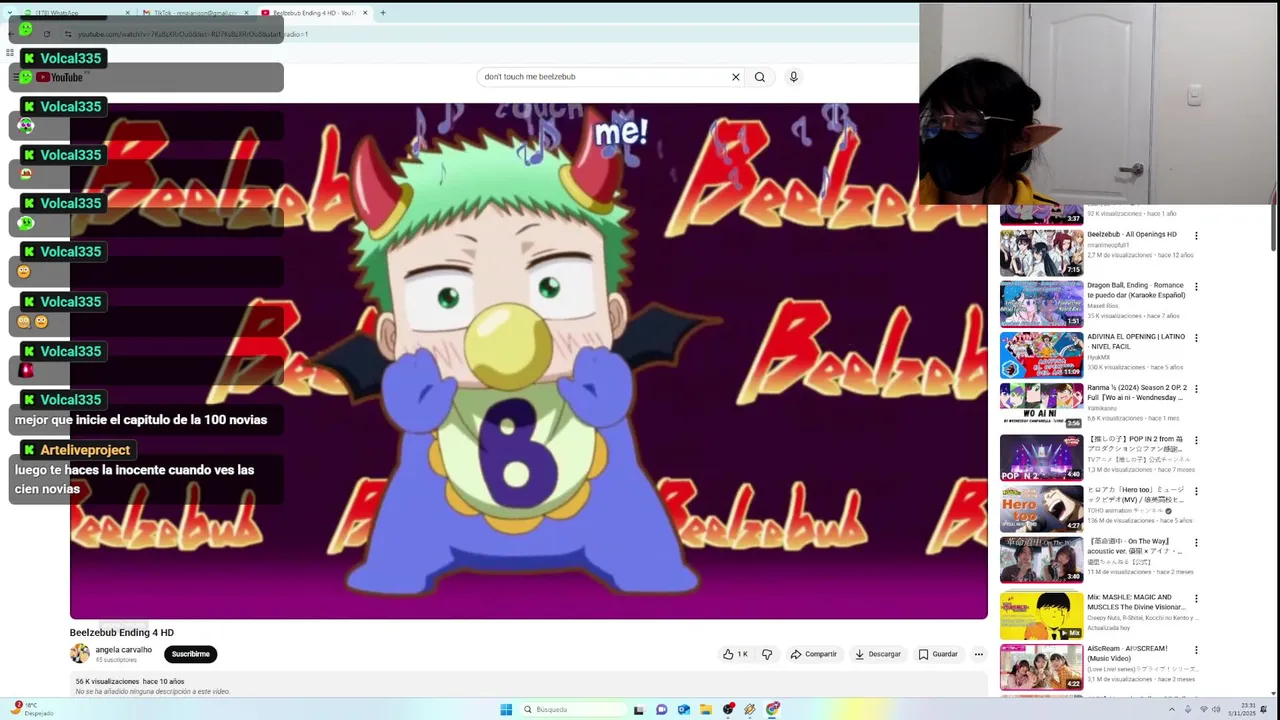The width and height of the screenshot is (1280, 720).
Task: Click the Descargar download button
Action: pyautogui.click(x=877, y=654)
